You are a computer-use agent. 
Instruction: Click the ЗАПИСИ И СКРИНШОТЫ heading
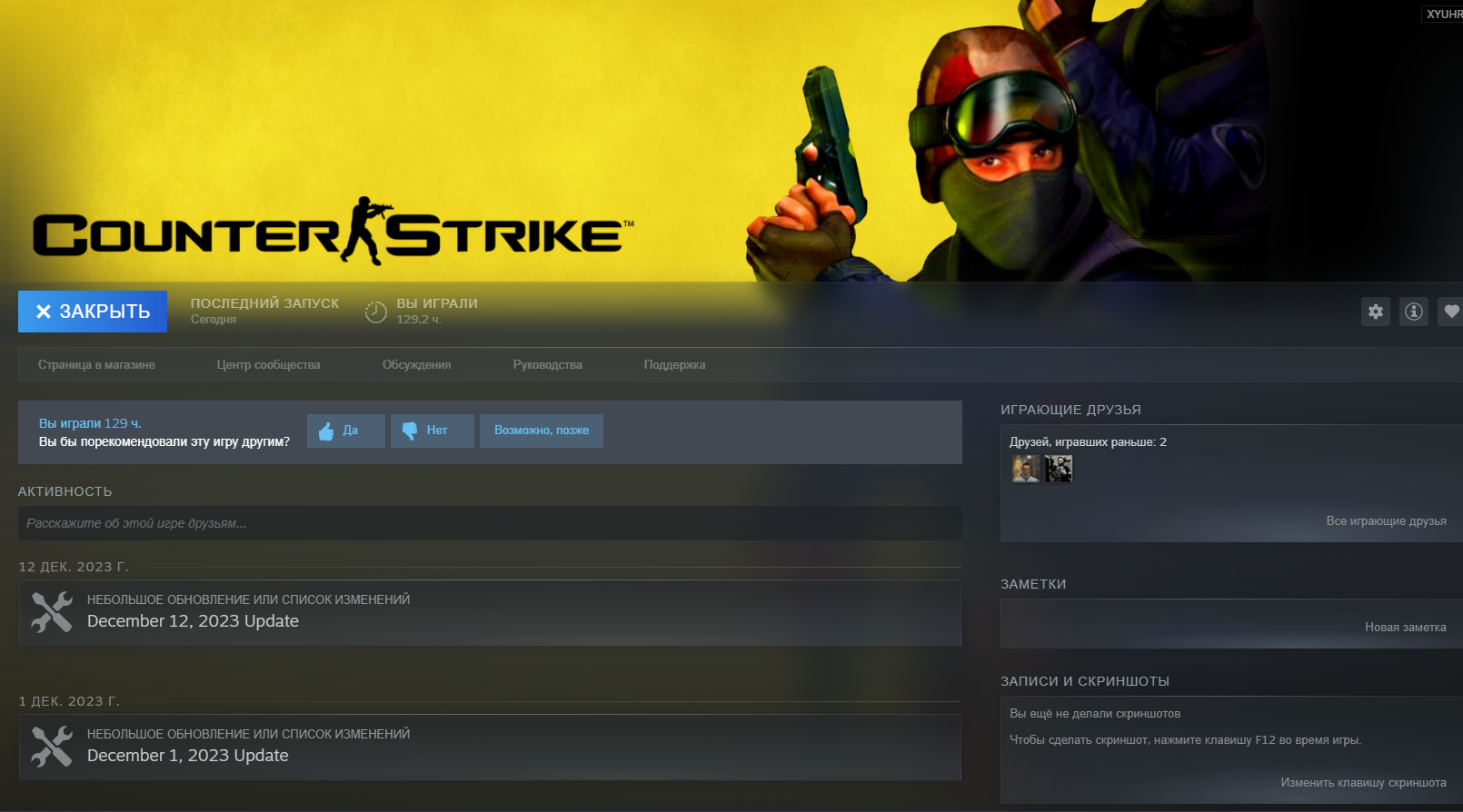1085,681
